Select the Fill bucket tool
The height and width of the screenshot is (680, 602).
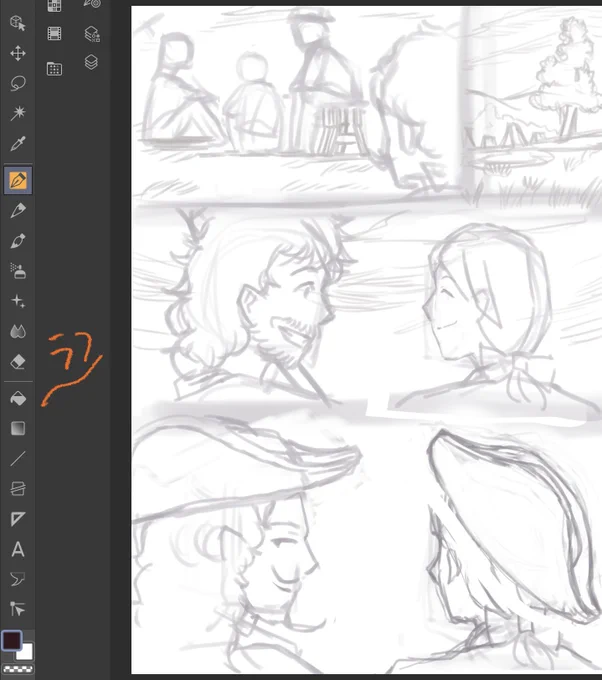(18, 398)
